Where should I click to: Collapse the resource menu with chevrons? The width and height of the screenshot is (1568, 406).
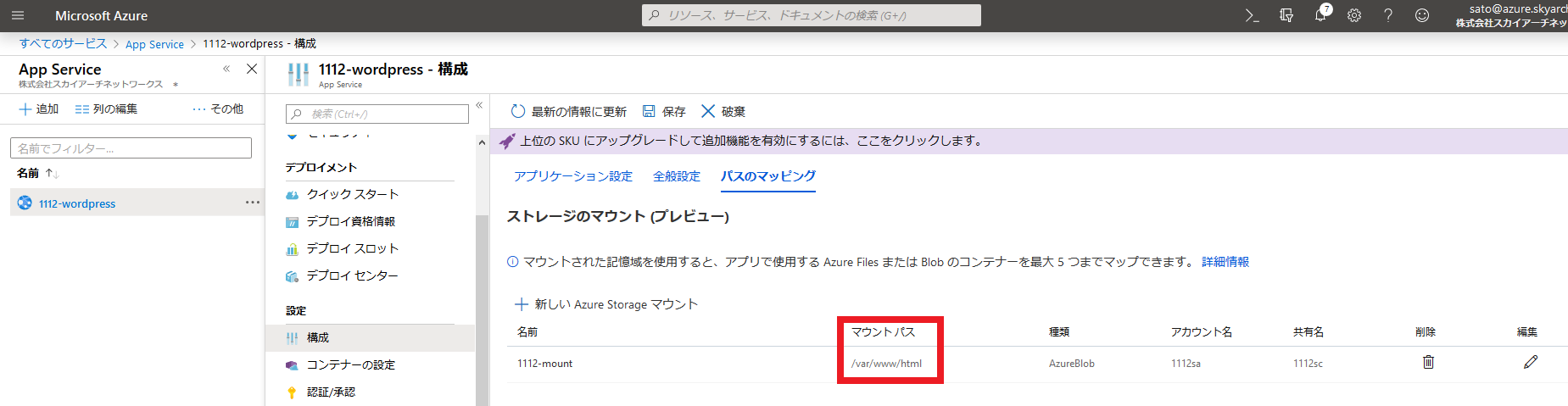pyautogui.click(x=479, y=105)
